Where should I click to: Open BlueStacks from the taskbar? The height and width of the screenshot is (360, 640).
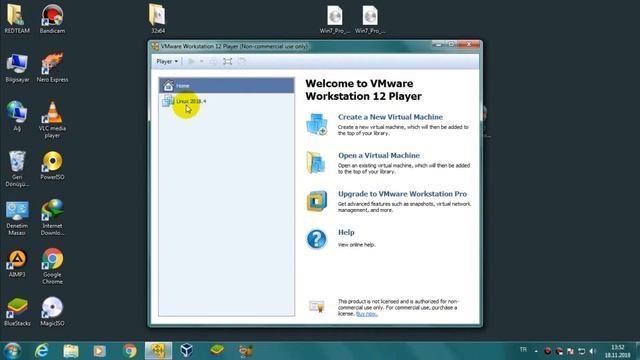[217, 350]
